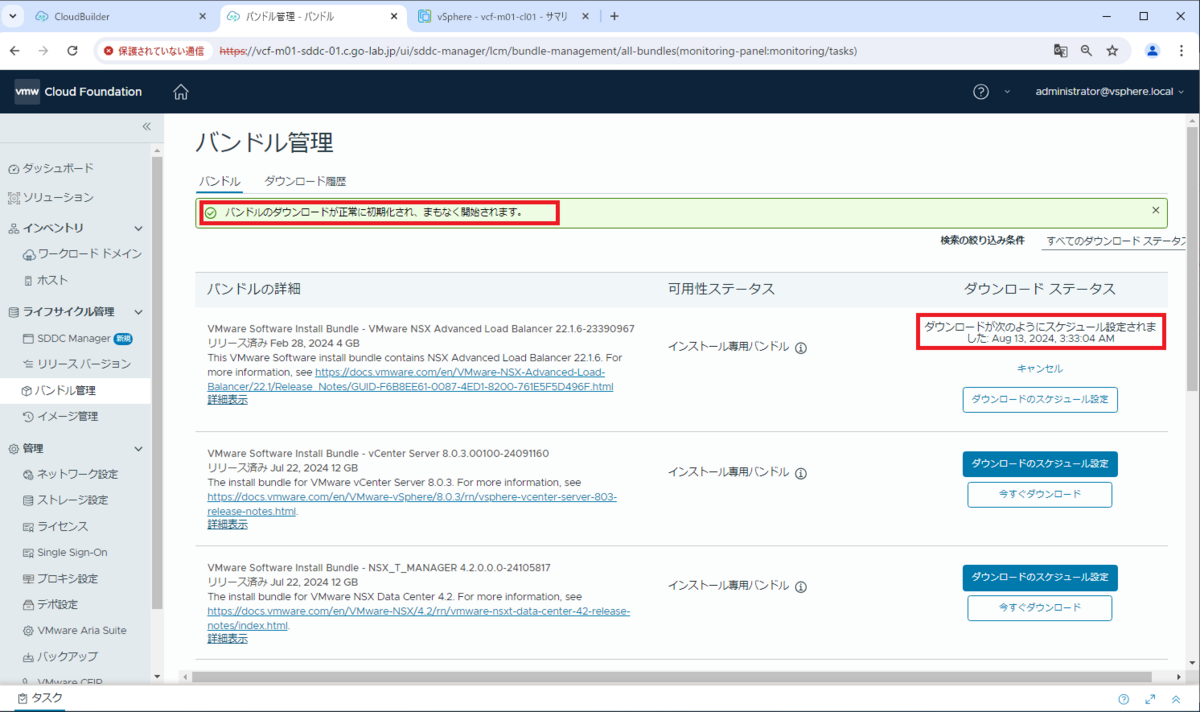Viewport: 1200px width, 712px height.
Task: Switch to the vSphere vcf-m01-cl01 browser tab
Action: (502, 16)
